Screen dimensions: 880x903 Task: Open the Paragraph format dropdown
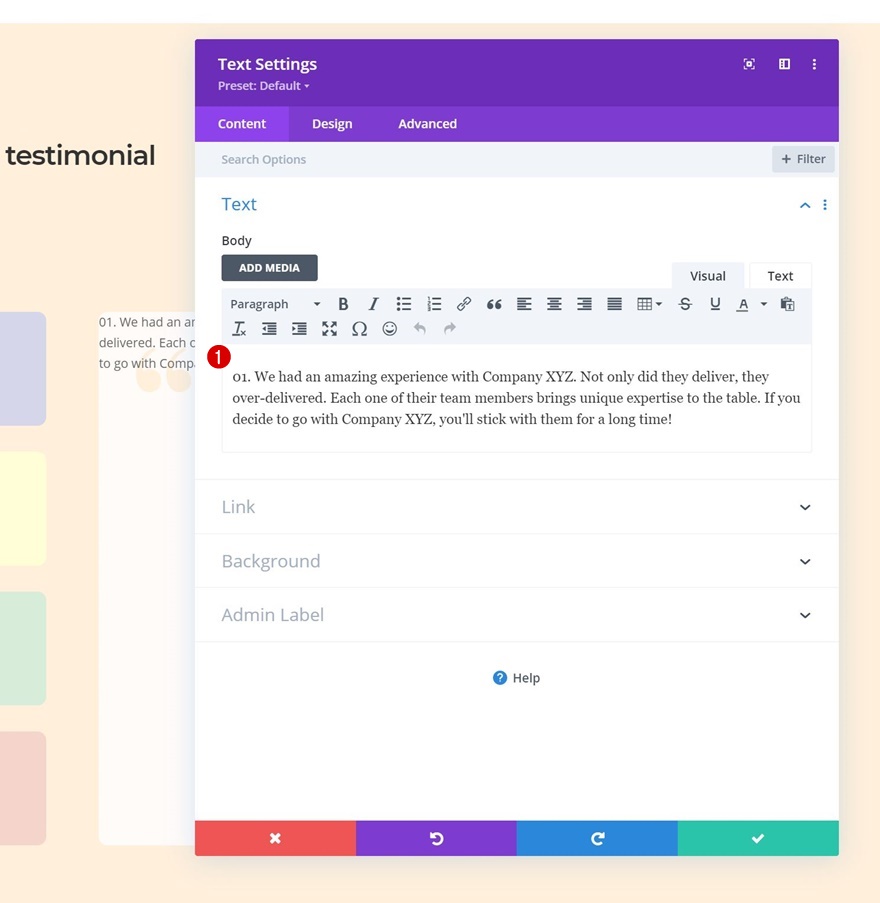[x=275, y=304]
